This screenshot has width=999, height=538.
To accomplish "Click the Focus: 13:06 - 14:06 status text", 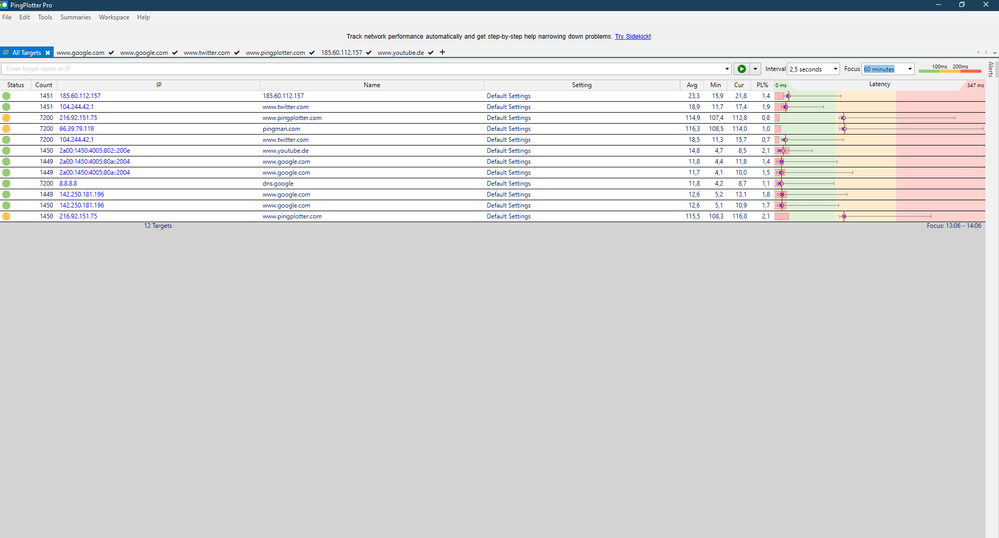I will click(x=954, y=226).
